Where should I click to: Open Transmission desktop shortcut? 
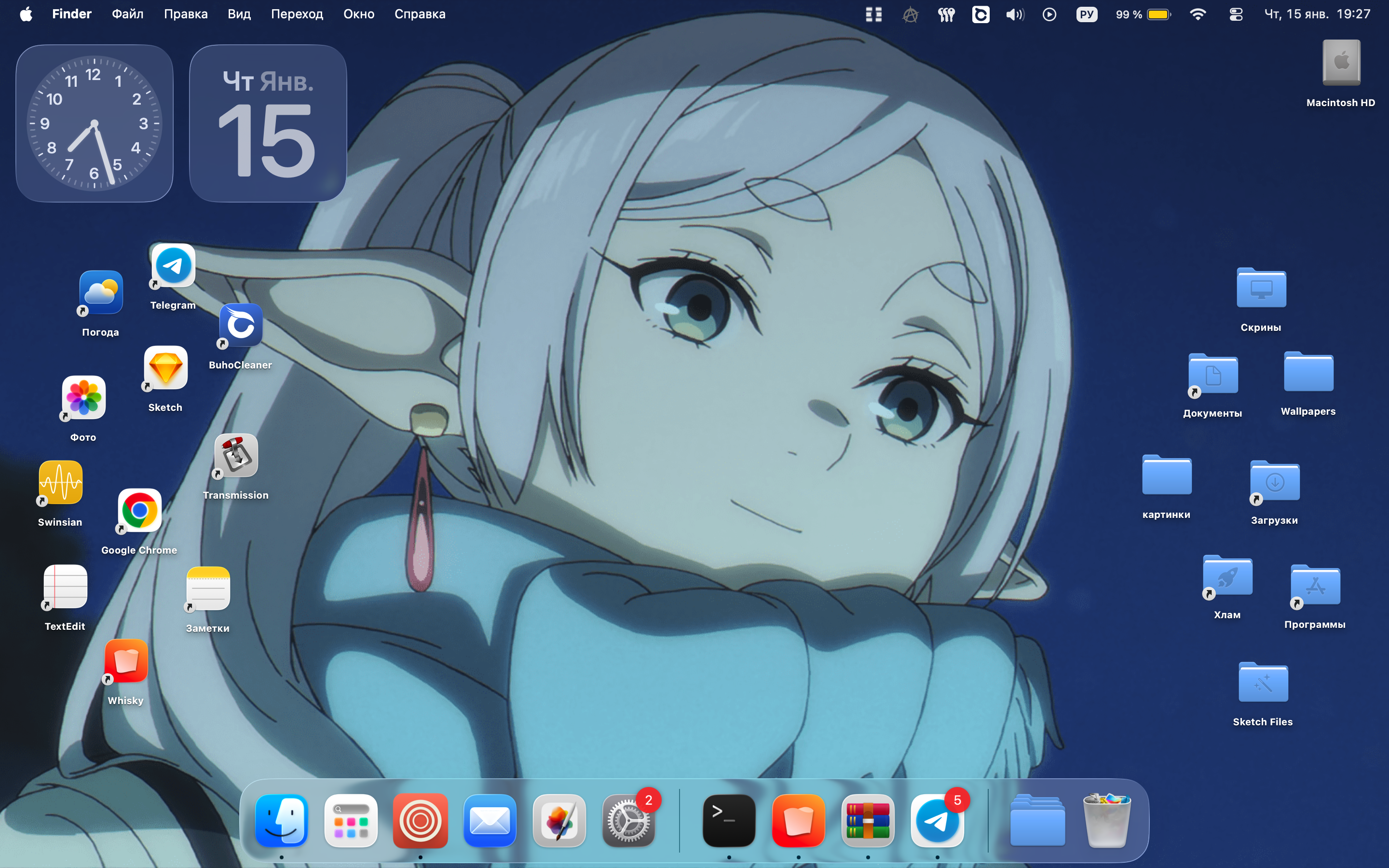236,455
